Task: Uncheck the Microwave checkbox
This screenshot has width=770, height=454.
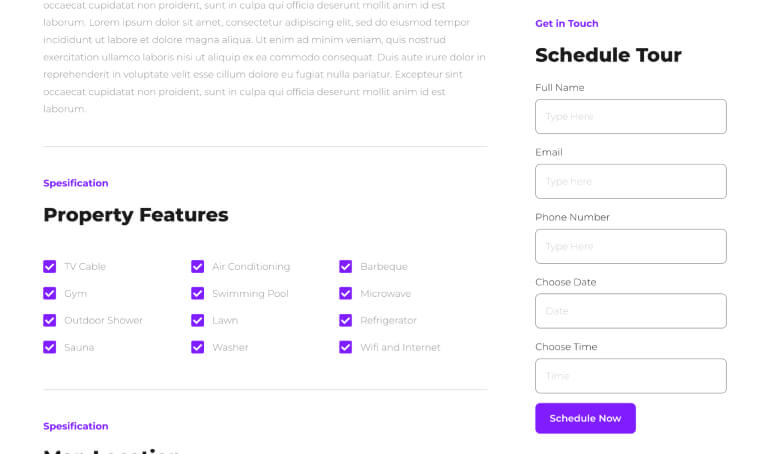Action: (345, 294)
